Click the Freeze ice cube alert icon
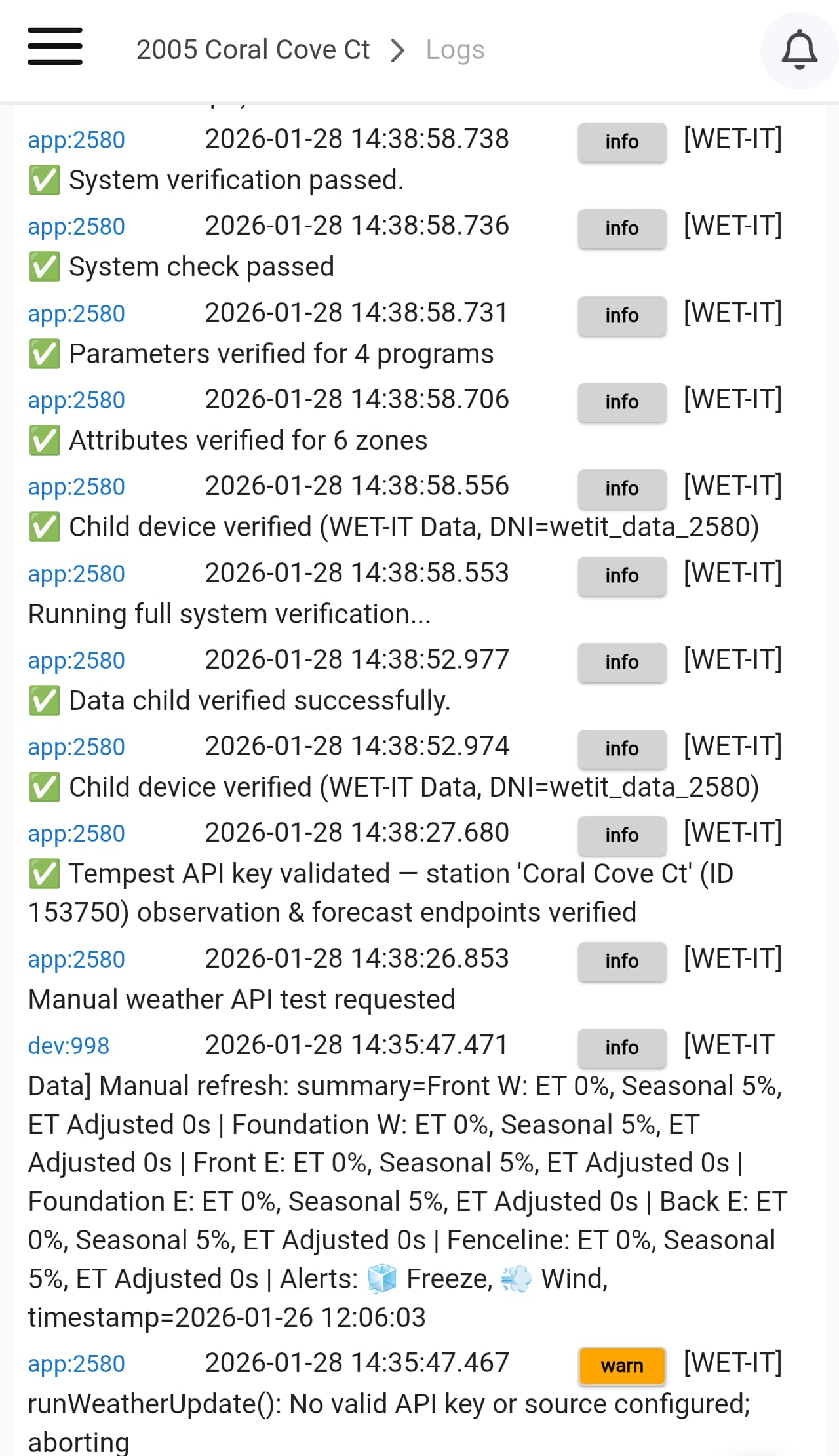 (x=382, y=1279)
